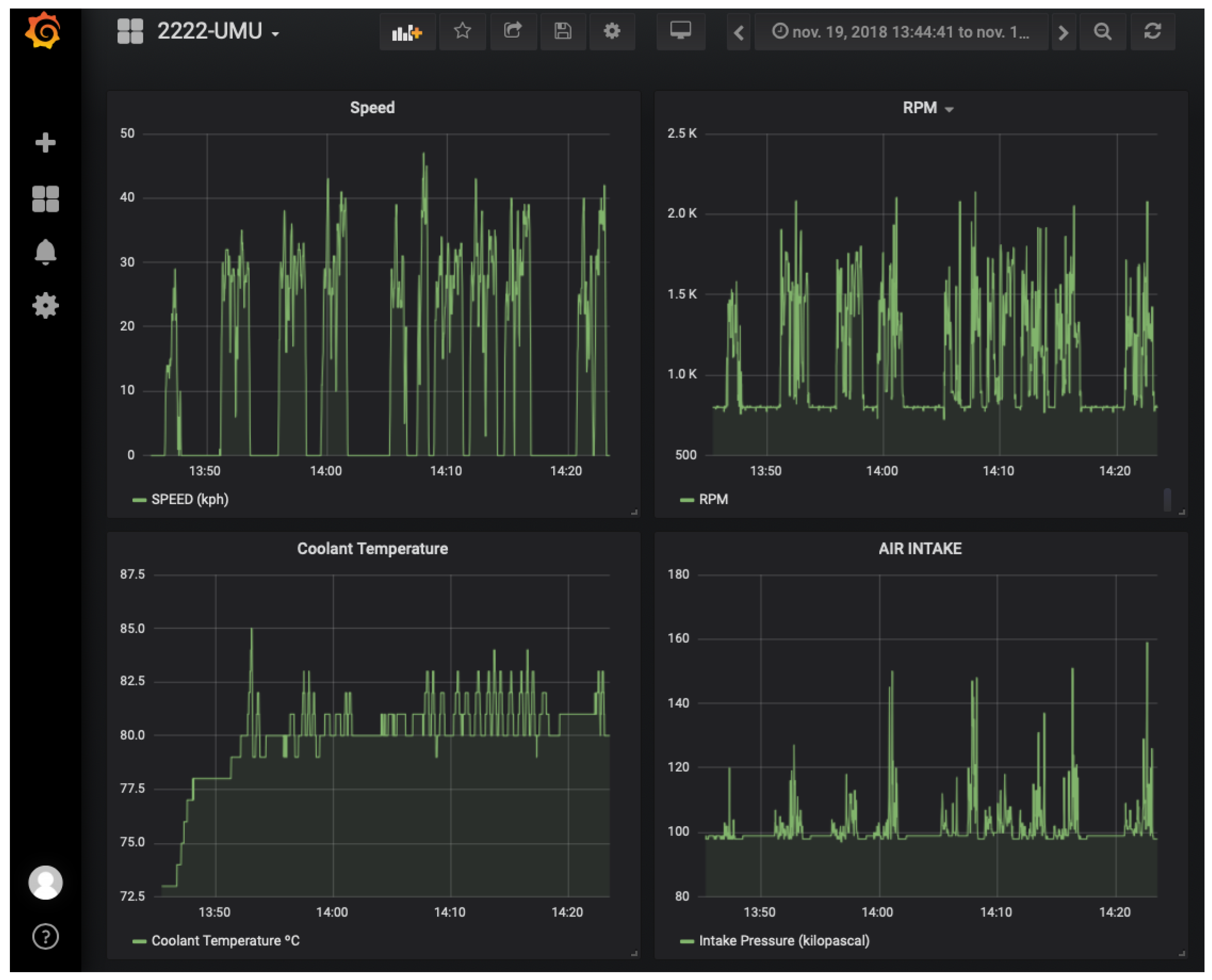Screen dimensions: 1212x980
Task: Open the Create plus menu in sidebar
Action: 45,142
